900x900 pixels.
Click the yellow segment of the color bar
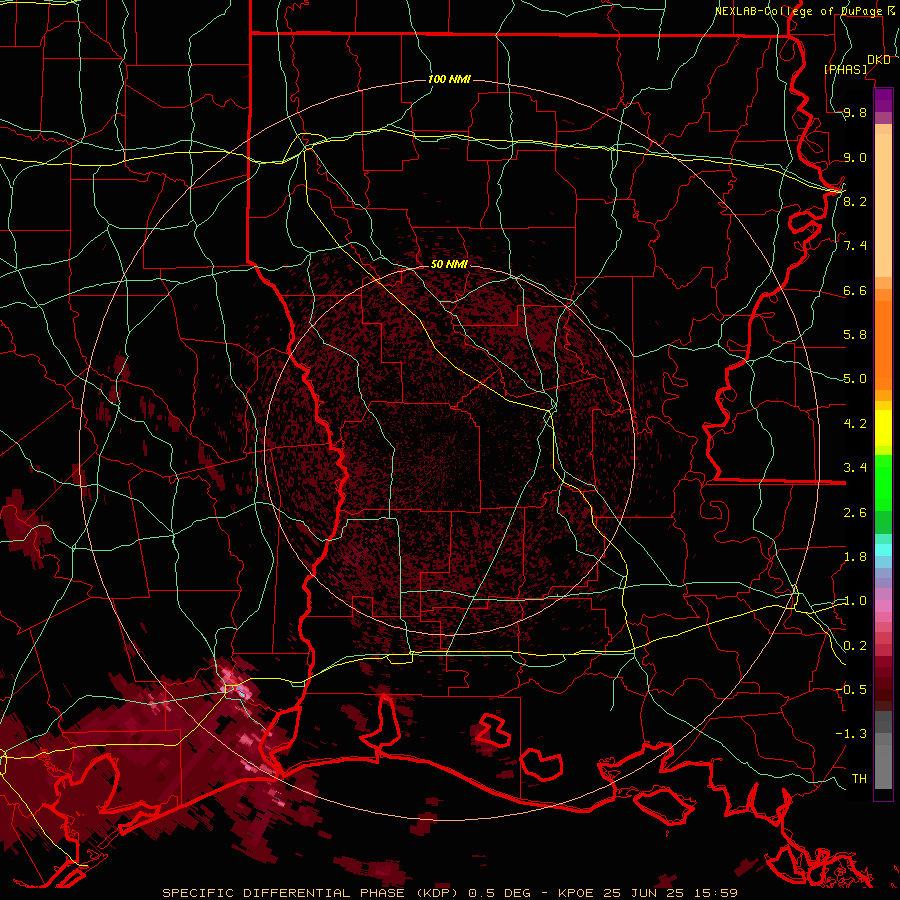click(883, 428)
